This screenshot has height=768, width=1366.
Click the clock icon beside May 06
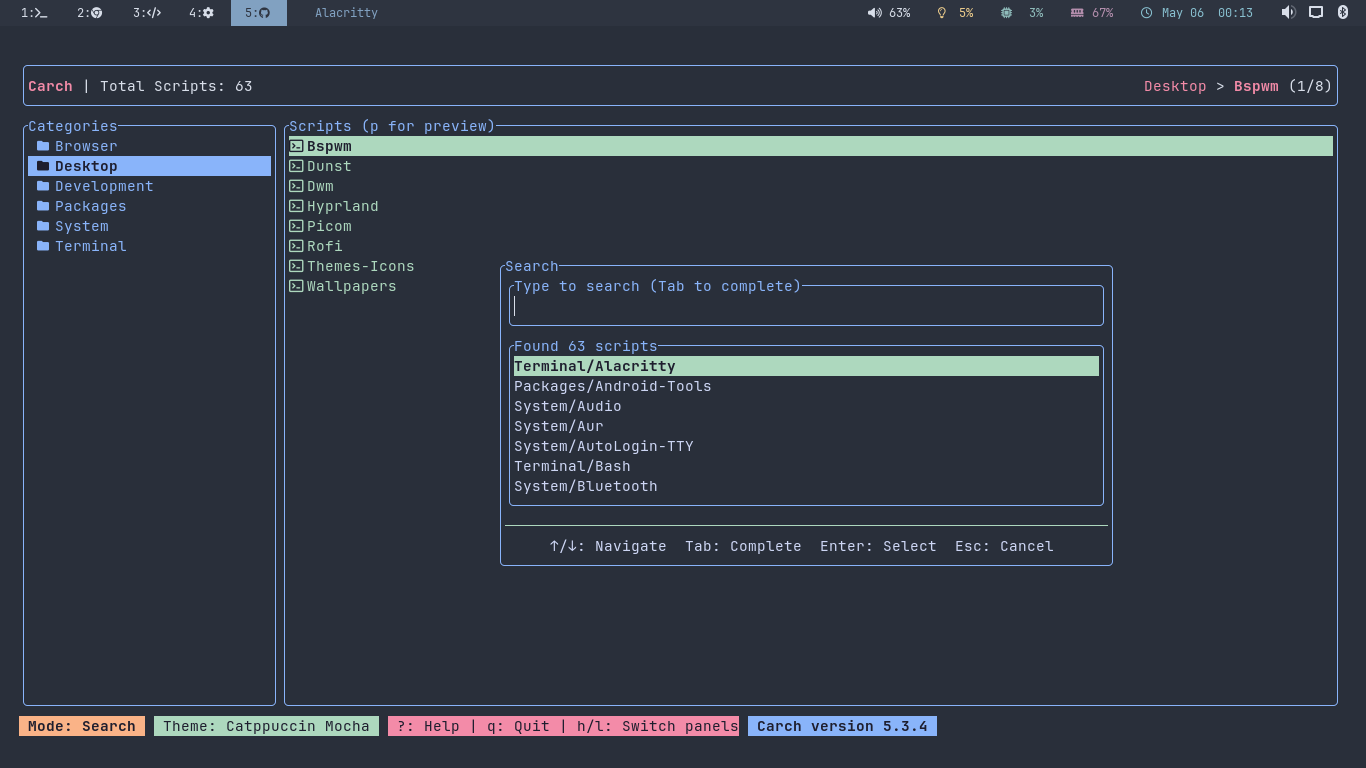coord(1146,13)
